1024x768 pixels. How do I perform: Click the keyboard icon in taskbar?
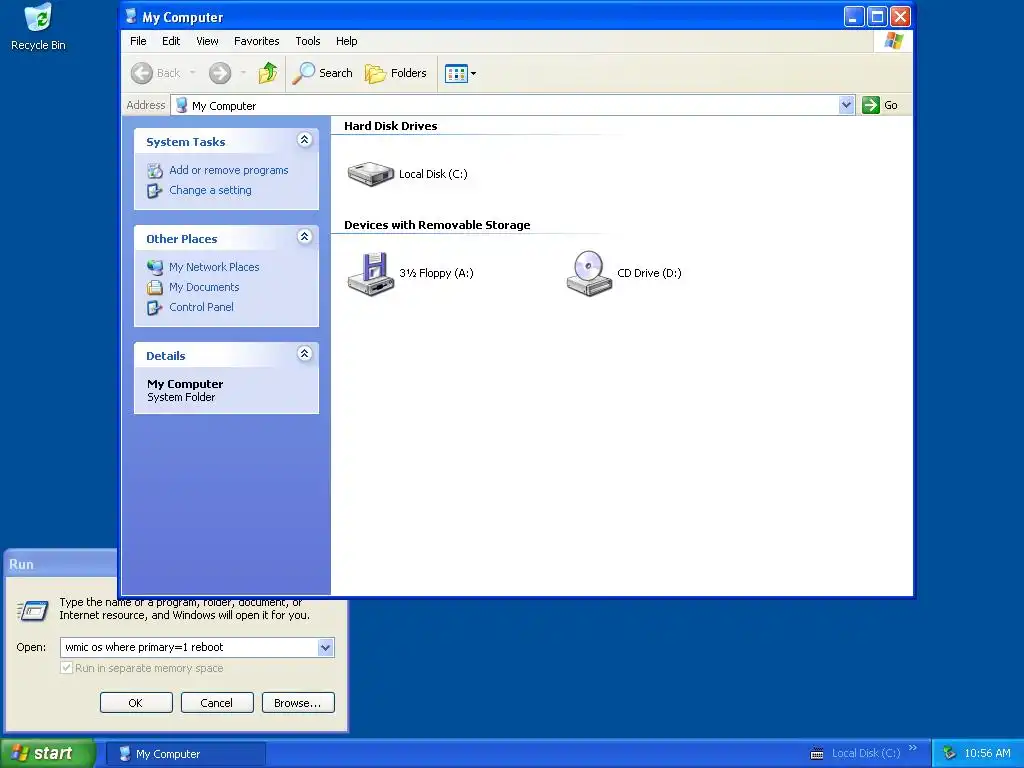coord(816,754)
